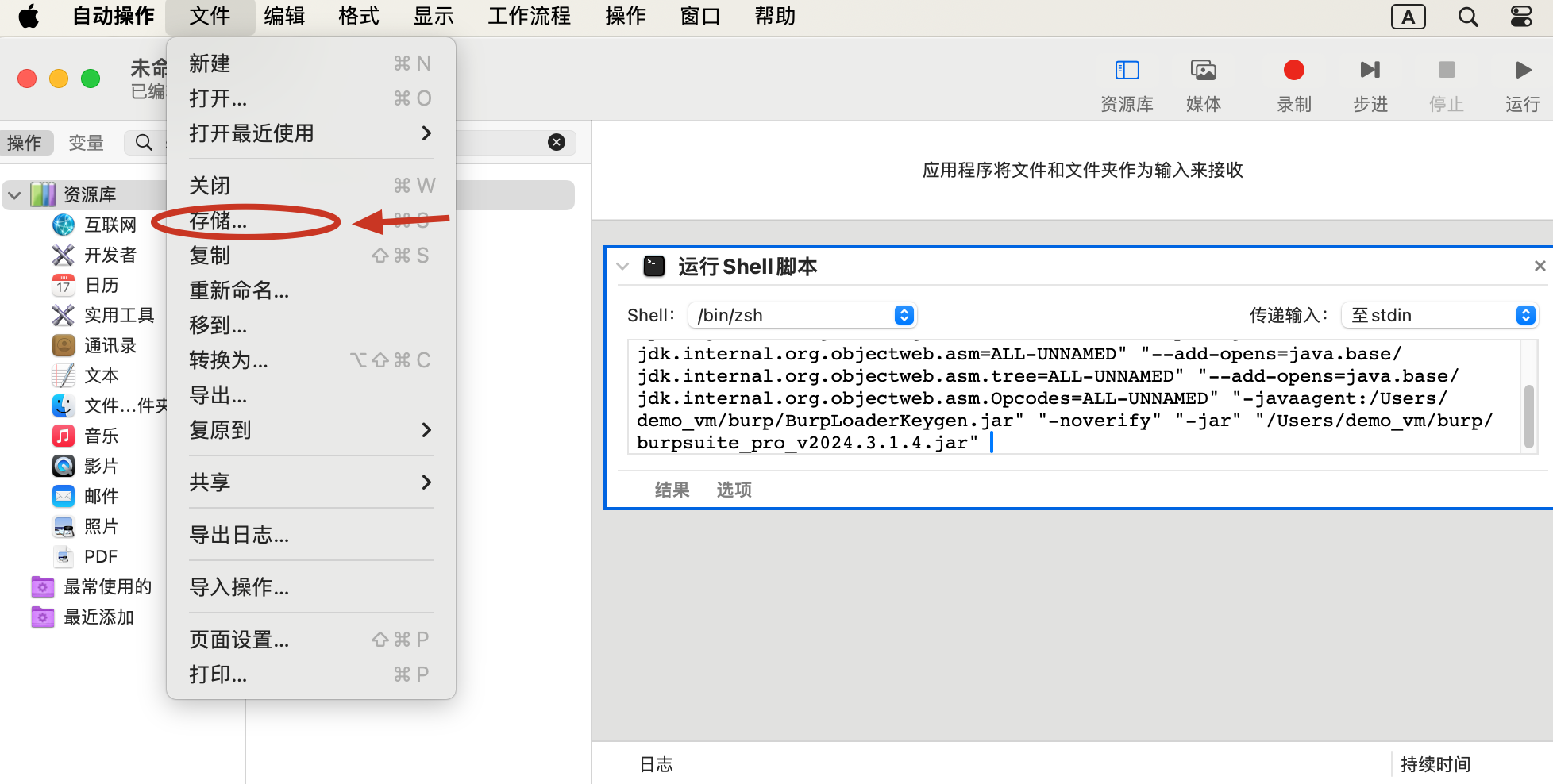The image size is (1553, 784).
Task: Expand the 复原到 submenu
Action: (311, 430)
